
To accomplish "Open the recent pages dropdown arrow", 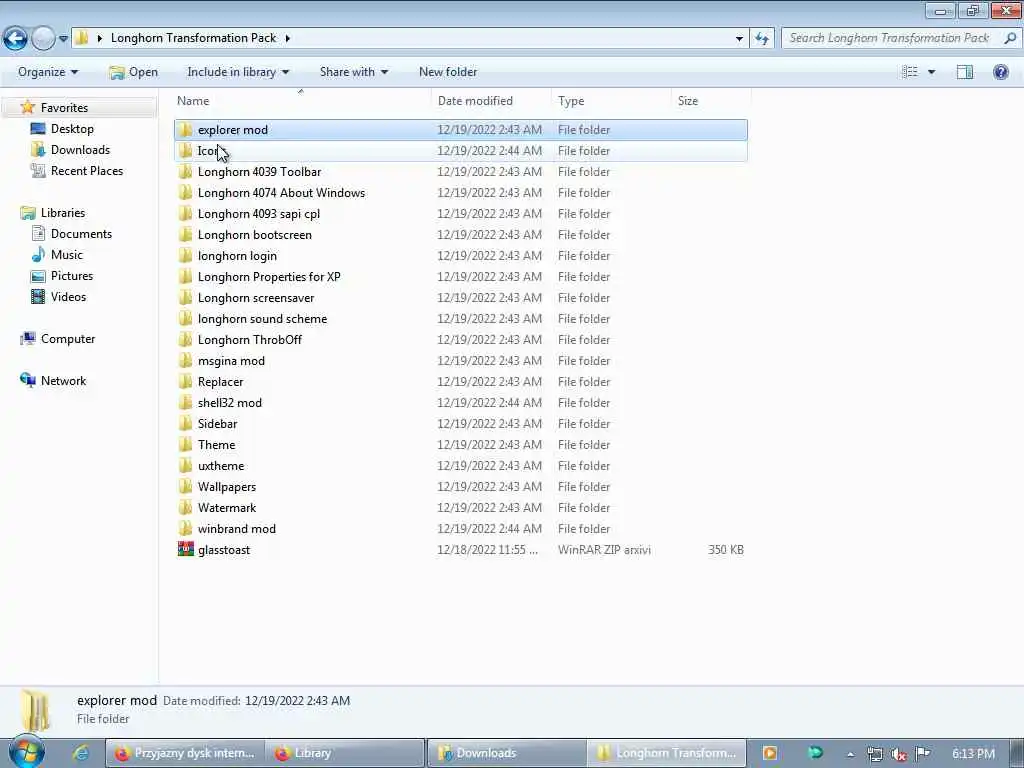I will tap(63, 39).
